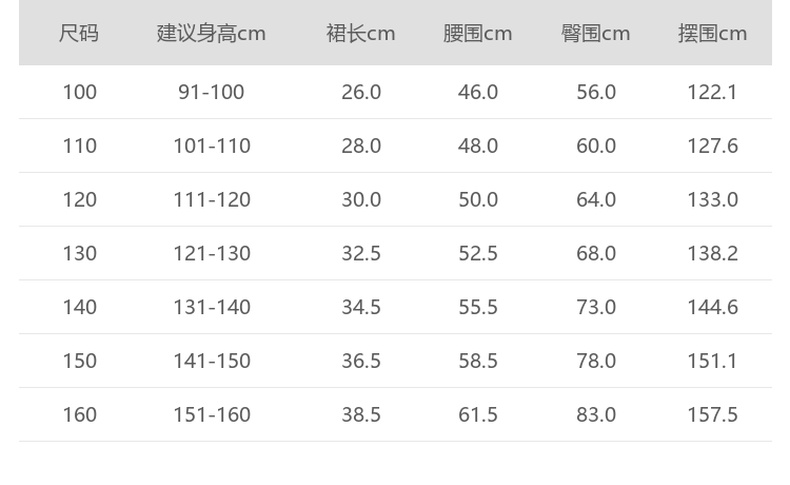Select size 110 in the 尺码 column

79,146
